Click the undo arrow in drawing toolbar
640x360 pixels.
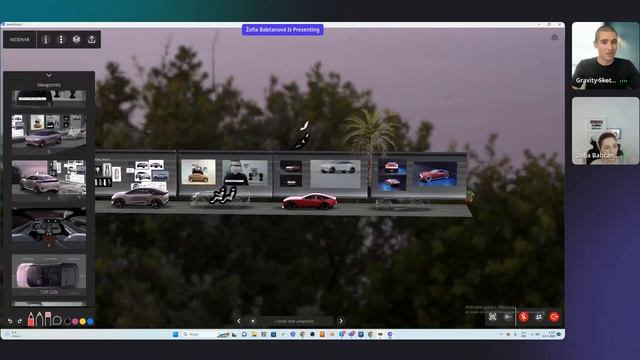point(10,321)
